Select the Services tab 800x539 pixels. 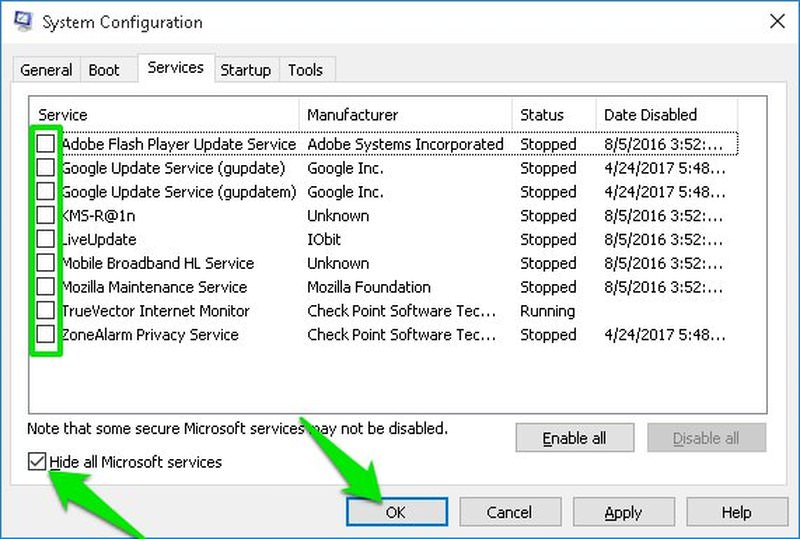[176, 68]
